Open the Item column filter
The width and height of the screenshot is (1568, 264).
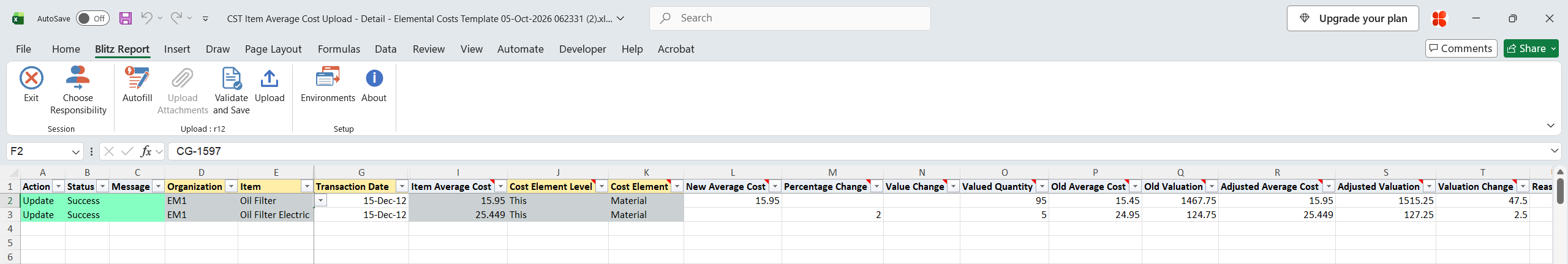click(x=307, y=186)
